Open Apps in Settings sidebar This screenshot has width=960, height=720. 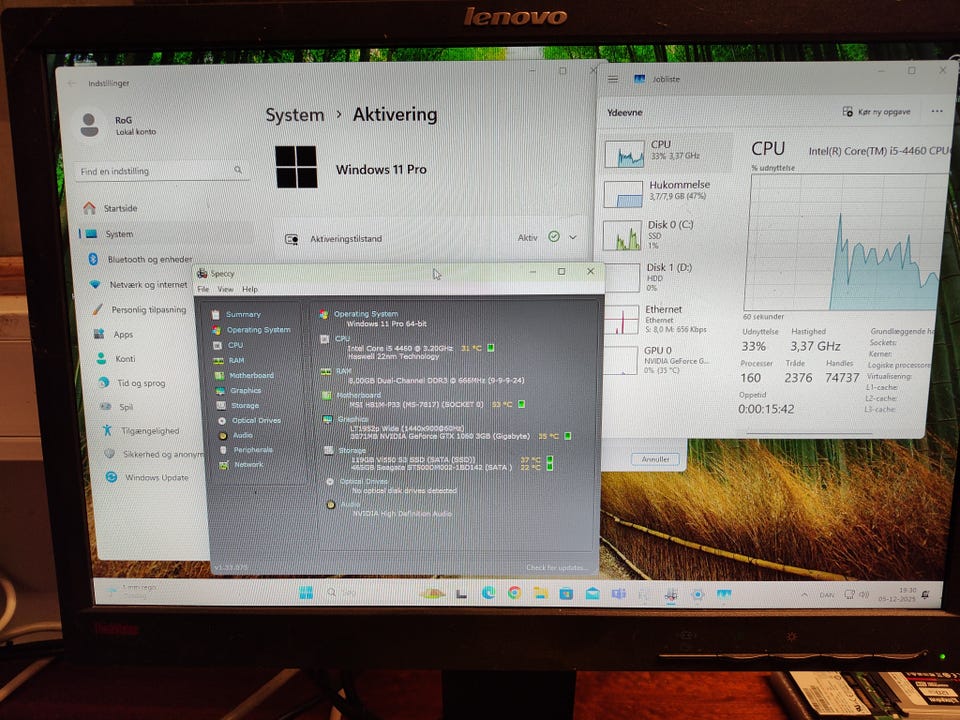[x=122, y=334]
